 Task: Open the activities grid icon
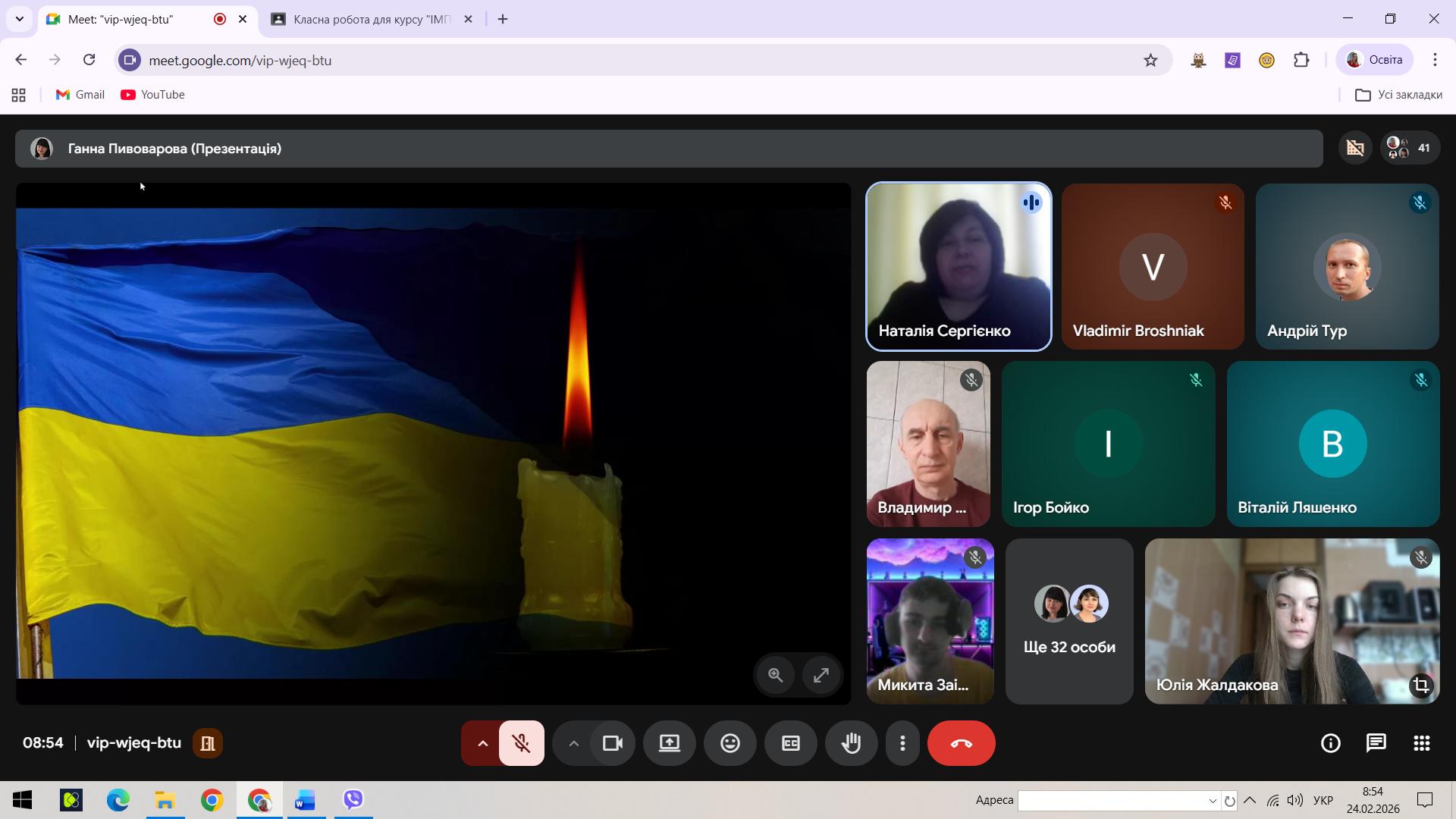coord(1421,743)
